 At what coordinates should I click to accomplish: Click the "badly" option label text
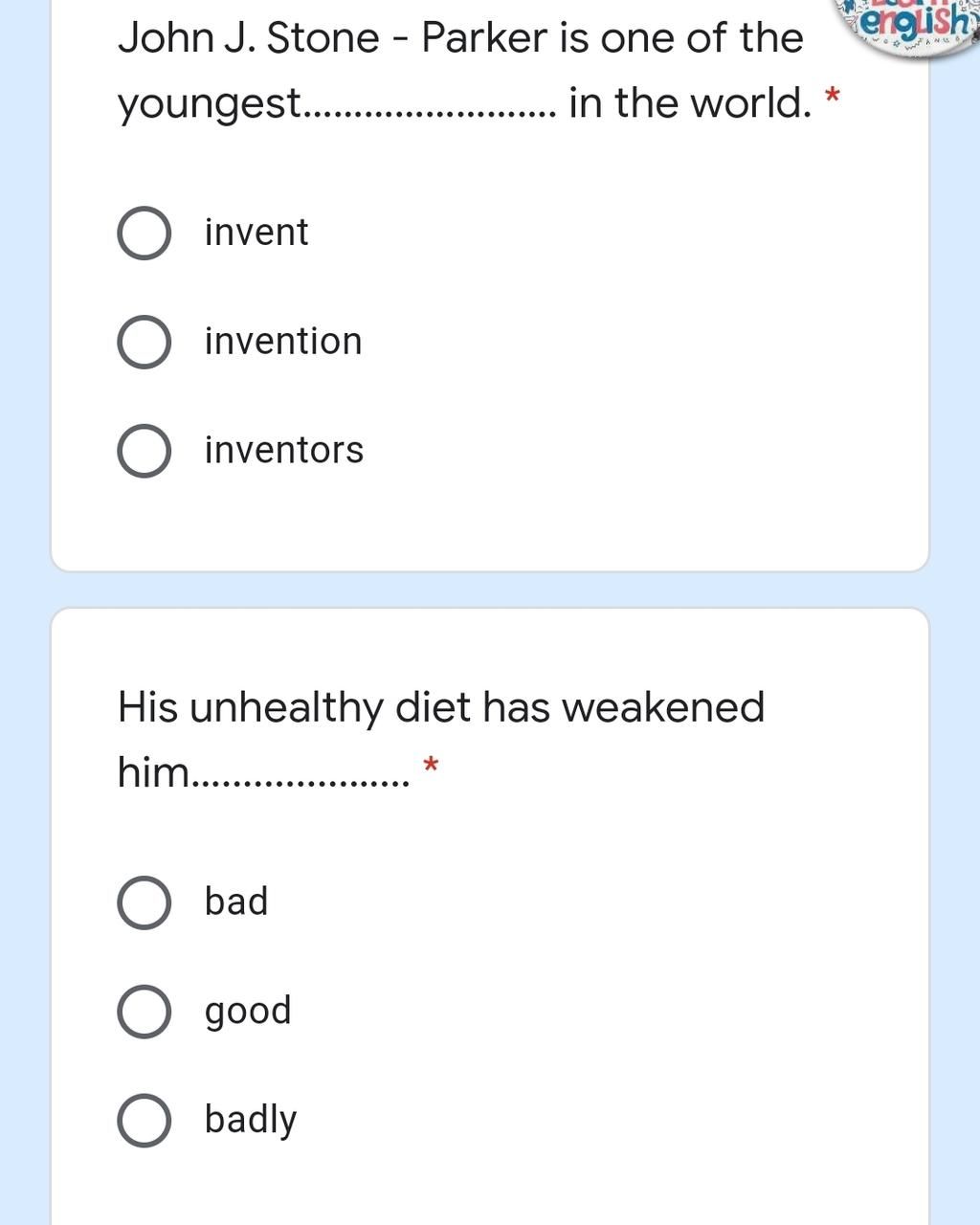251,1121
